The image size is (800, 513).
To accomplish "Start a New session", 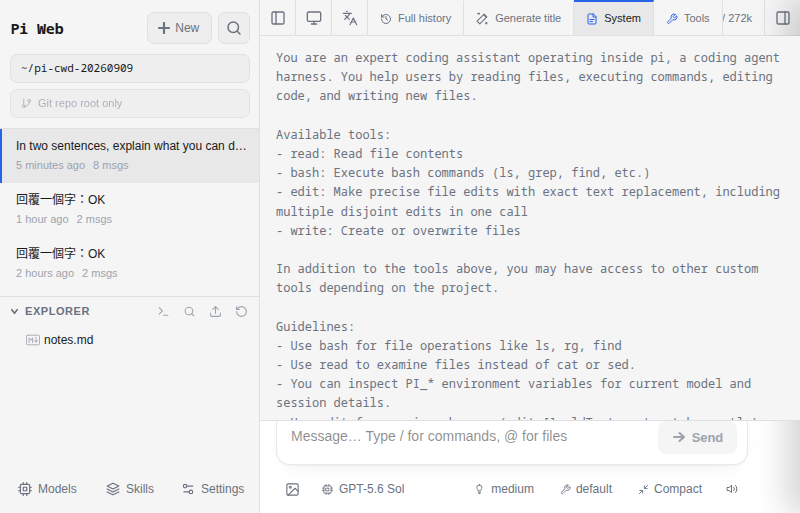I will (x=179, y=28).
